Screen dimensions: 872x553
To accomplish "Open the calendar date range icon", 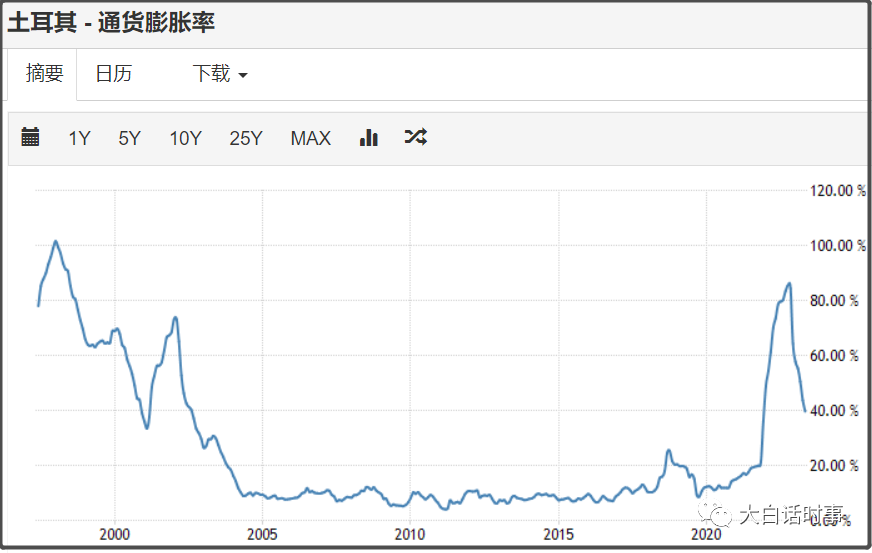I will [x=30, y=137].
